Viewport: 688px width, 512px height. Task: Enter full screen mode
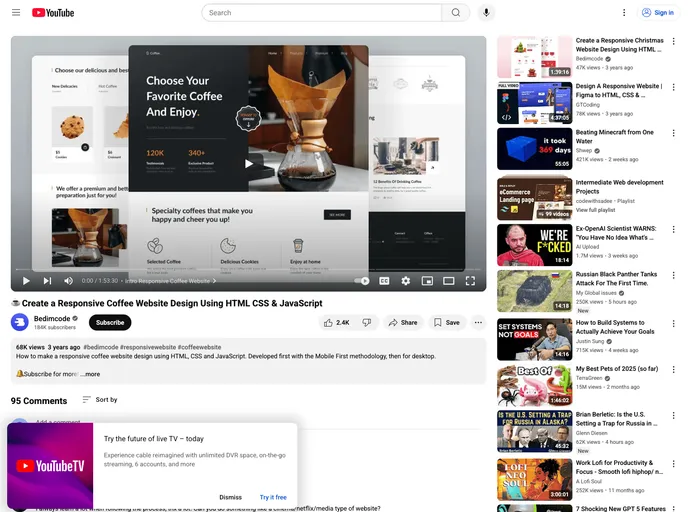click(x=470, y=281)
